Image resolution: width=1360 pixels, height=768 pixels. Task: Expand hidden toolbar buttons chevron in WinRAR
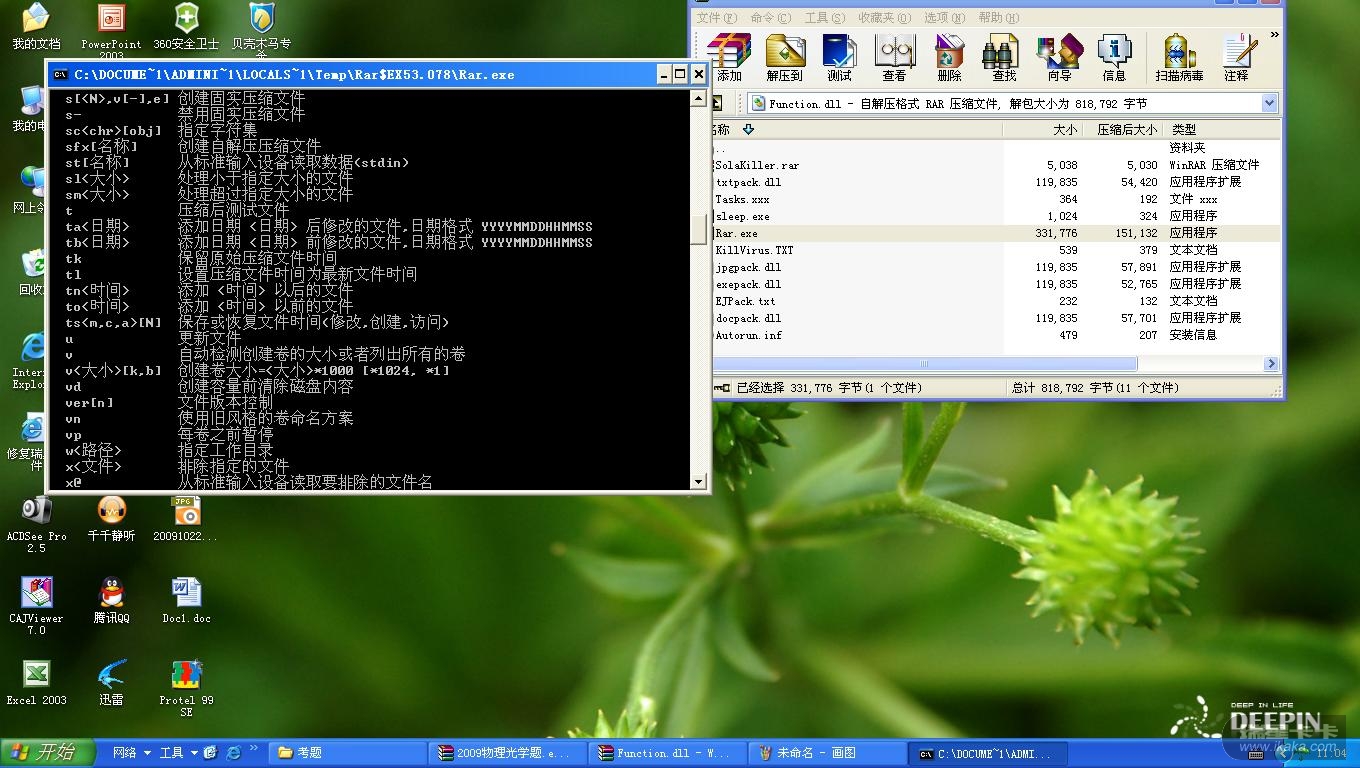1274,35
